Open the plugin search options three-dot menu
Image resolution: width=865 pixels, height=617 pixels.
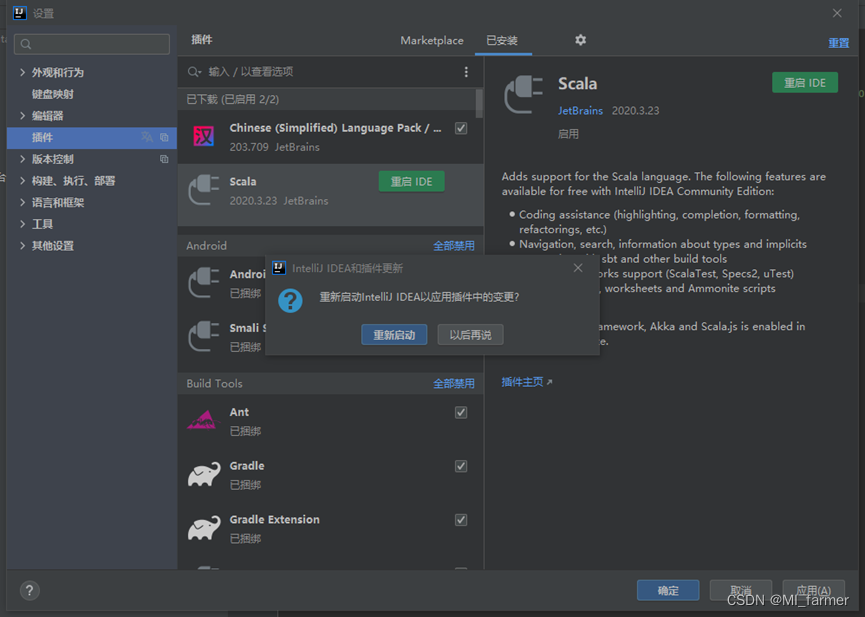[x=465, y=72]
